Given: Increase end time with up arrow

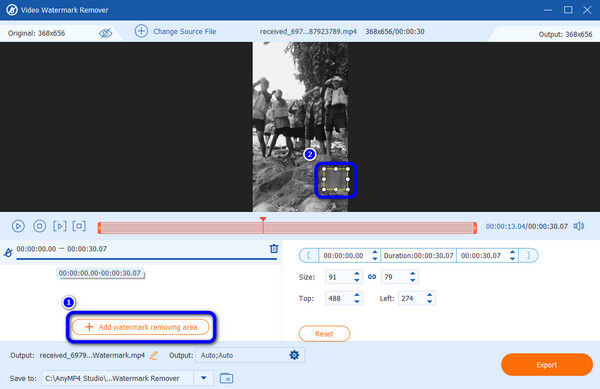Looking at the screenshot, I should point(512,252).
